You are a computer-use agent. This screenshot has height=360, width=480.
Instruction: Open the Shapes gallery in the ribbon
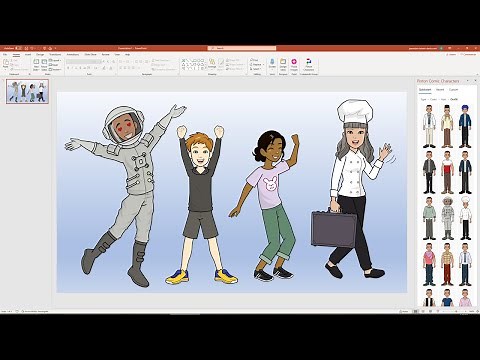point(194,64)
